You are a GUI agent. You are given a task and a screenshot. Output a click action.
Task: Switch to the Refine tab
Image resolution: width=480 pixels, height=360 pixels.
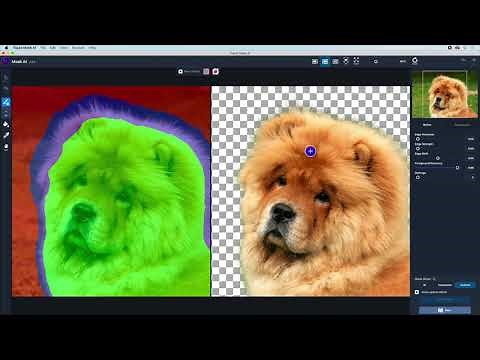click(427, 125)
